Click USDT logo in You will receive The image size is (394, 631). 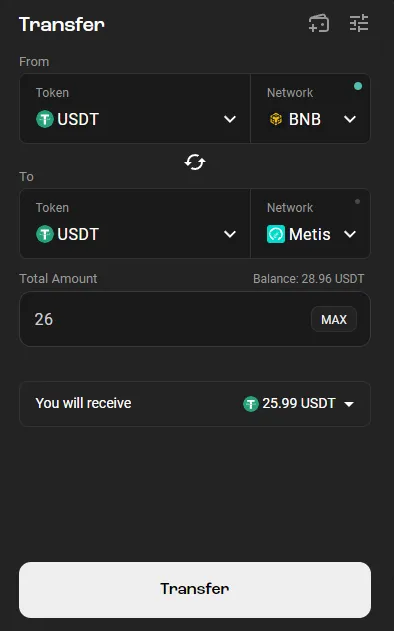(x=251, y=404)
